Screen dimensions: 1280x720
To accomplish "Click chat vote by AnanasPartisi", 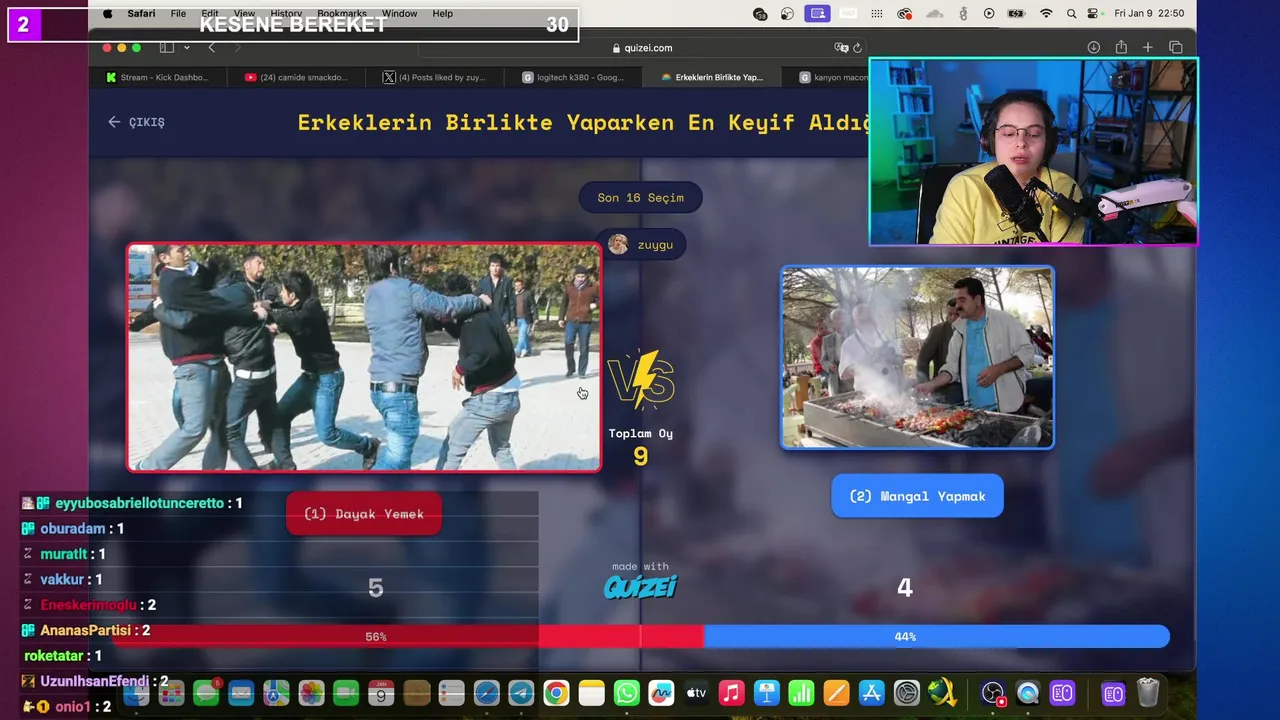I will coord(86,631).
